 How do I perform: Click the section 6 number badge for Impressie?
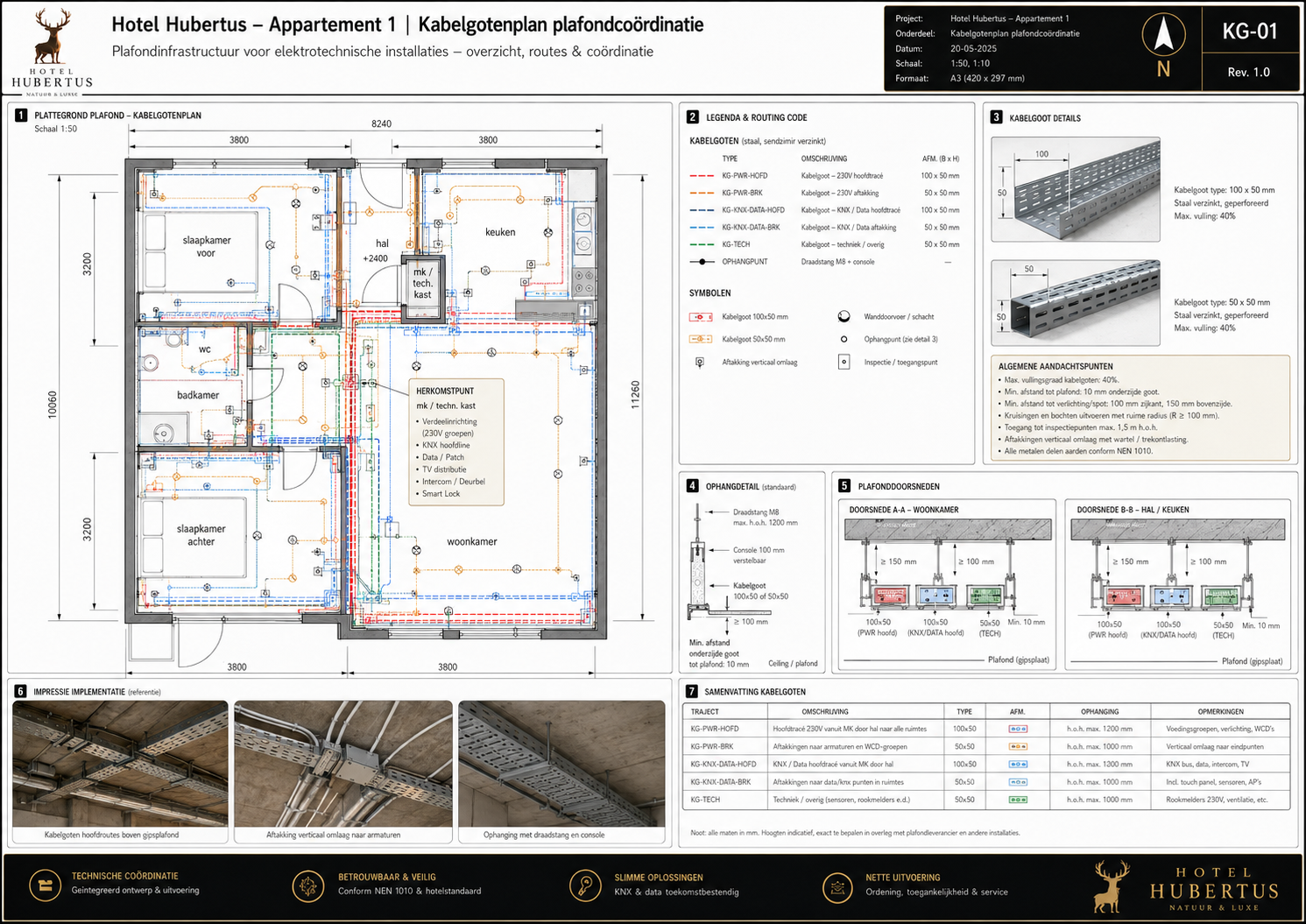pyautogui.click(x=19, y=691)
